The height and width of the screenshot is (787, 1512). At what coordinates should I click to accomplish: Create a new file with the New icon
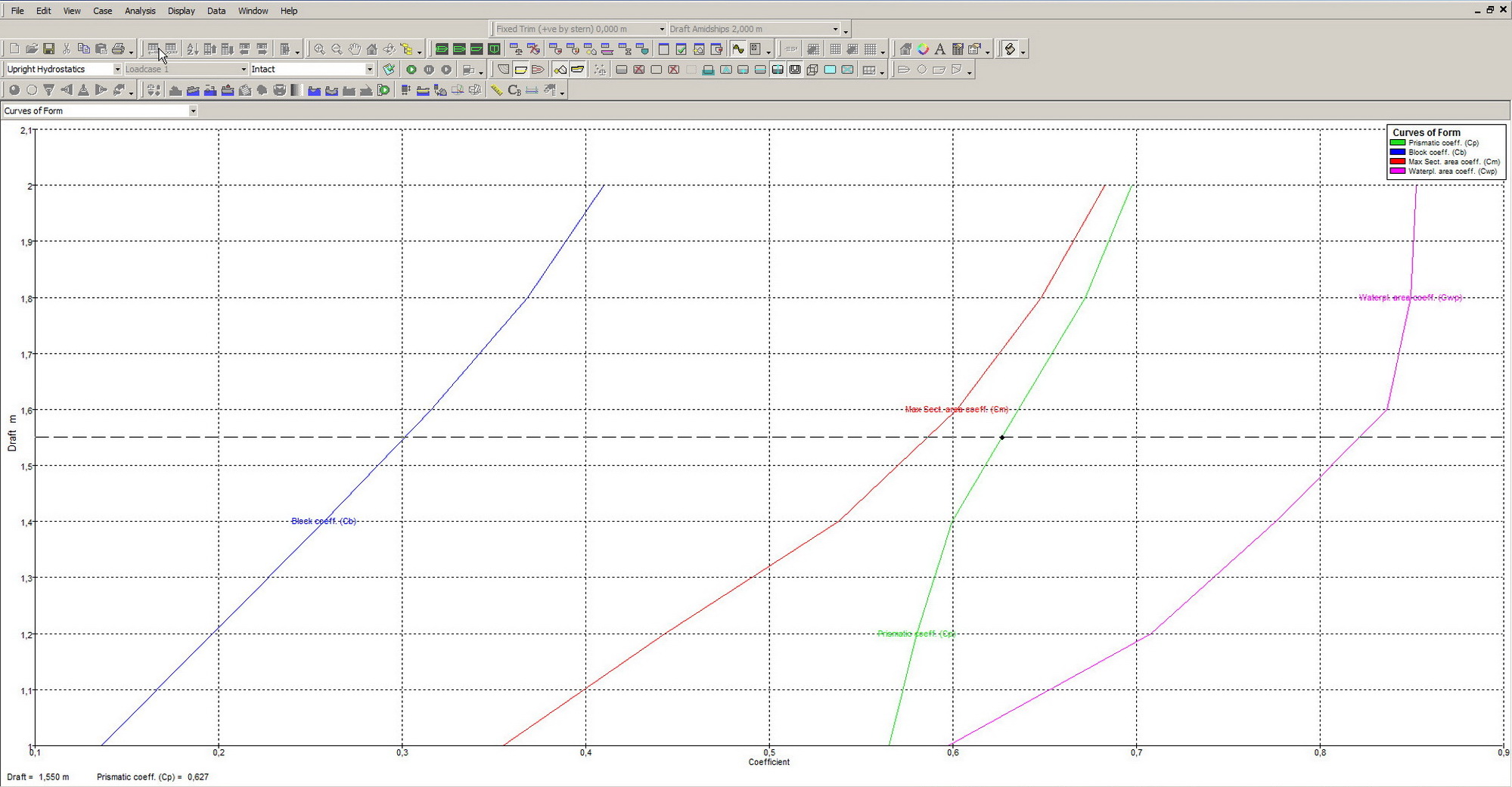tap(14, 49)
